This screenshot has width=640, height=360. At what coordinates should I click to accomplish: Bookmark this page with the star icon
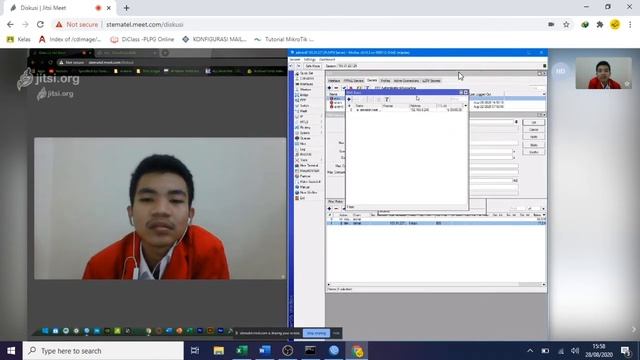[x=566, y=24]
